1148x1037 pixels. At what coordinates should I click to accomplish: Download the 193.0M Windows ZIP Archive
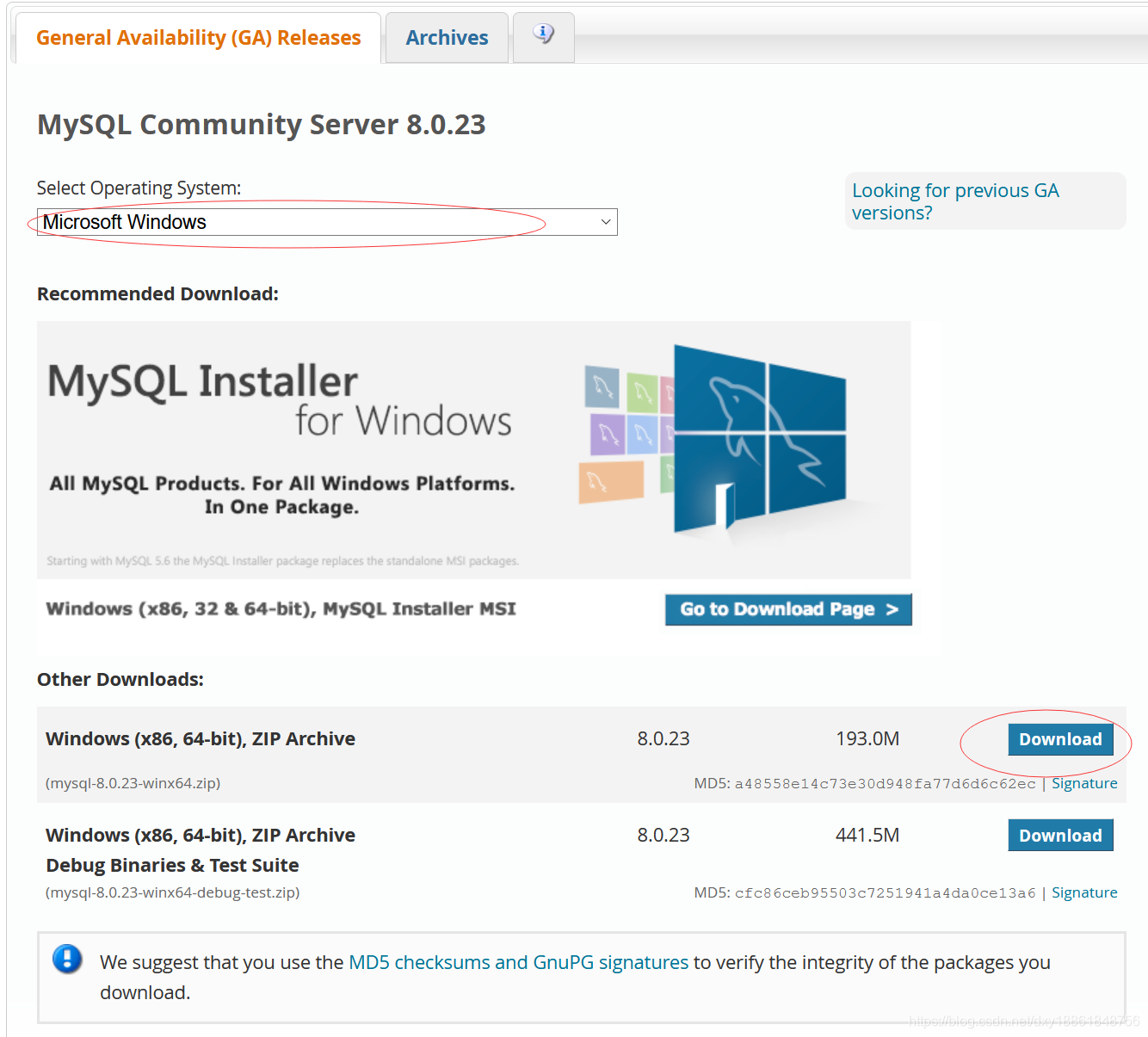click(1060, 739)
